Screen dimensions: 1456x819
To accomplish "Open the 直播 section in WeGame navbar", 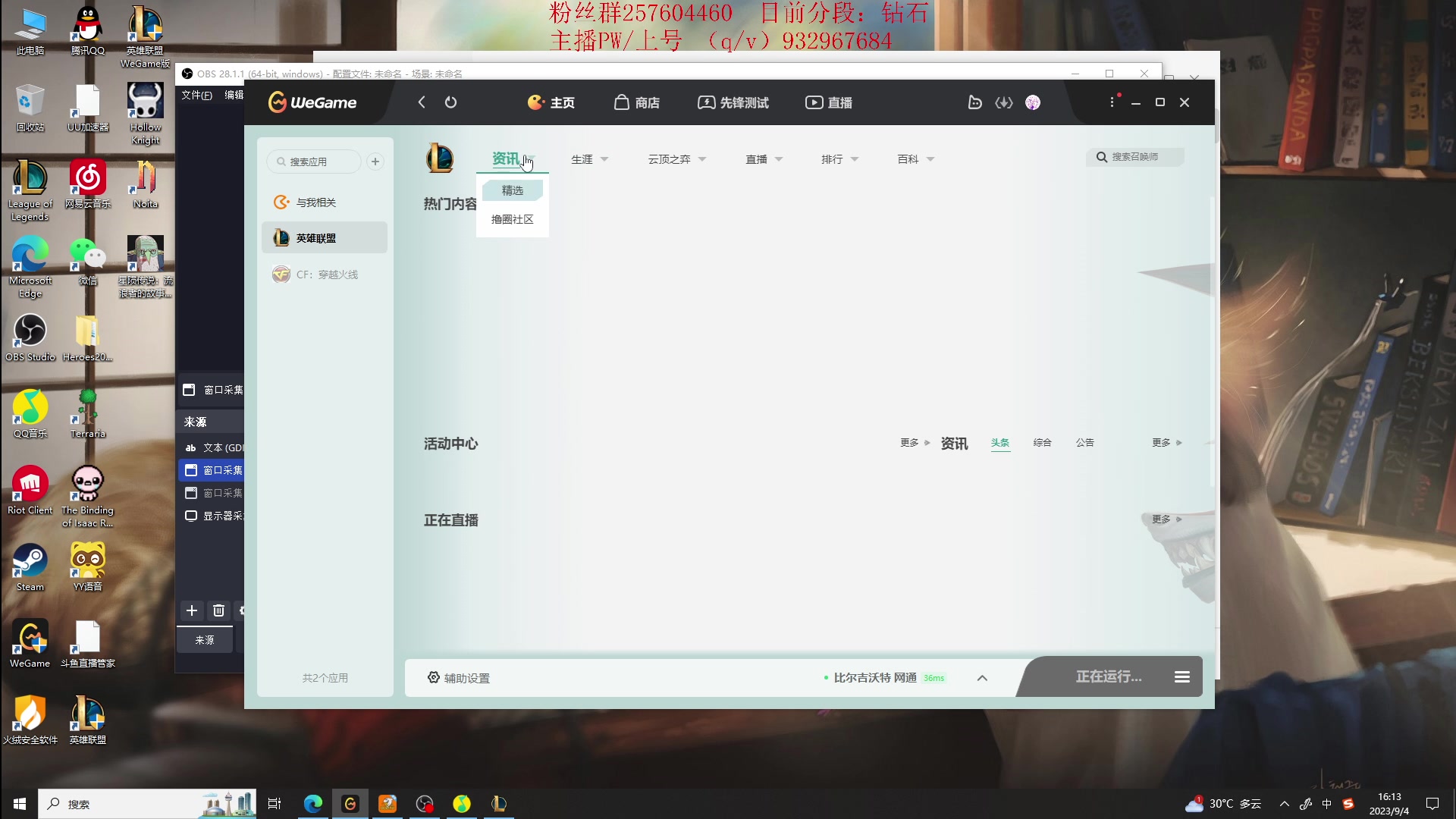I will point(828,102).
